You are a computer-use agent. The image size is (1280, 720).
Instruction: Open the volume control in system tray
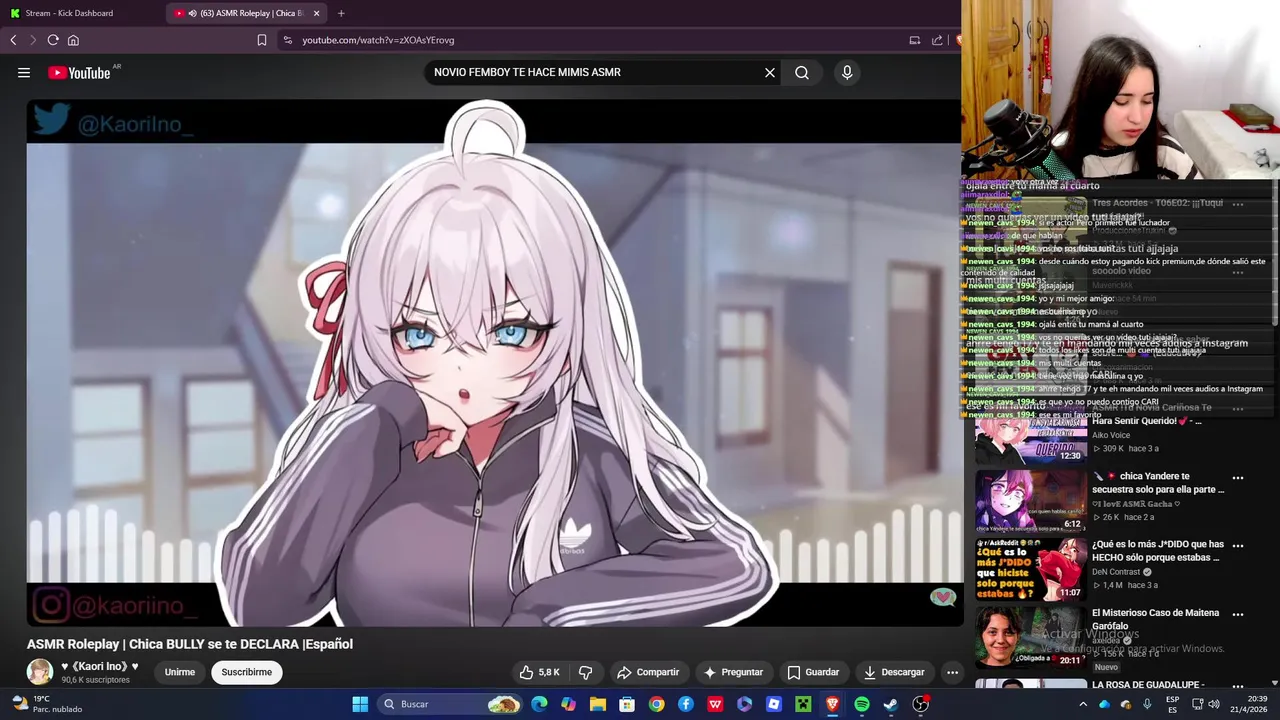click(x=1214, y=704)
